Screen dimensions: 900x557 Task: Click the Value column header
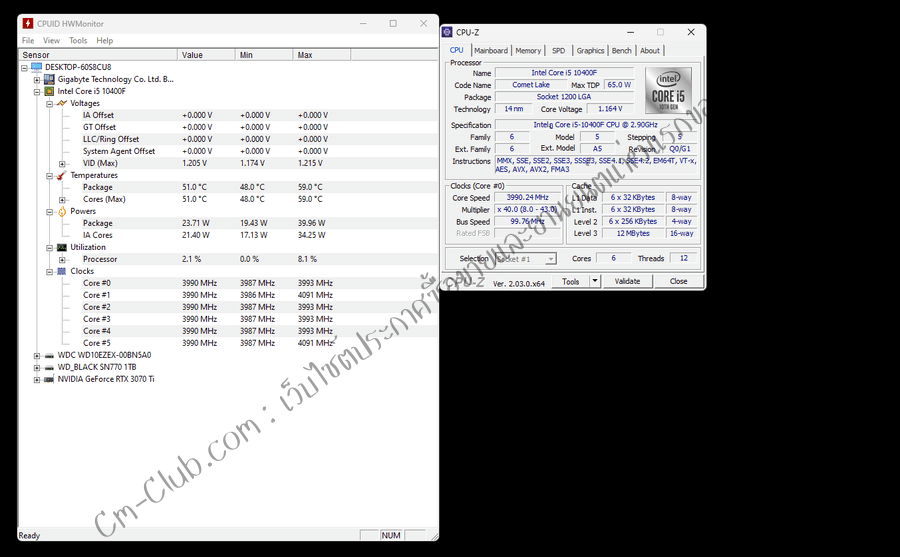207,55
